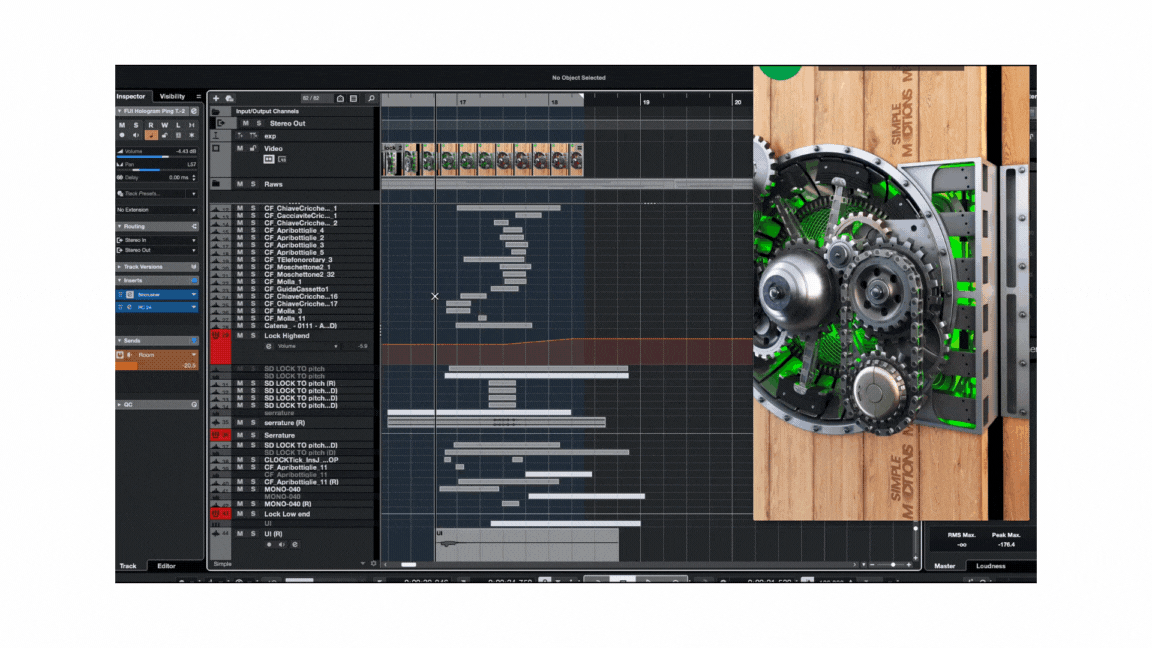Screen dimensions: 1152x648
Task: Click the Add Track plus icon
Action: (x=216, y=98)
